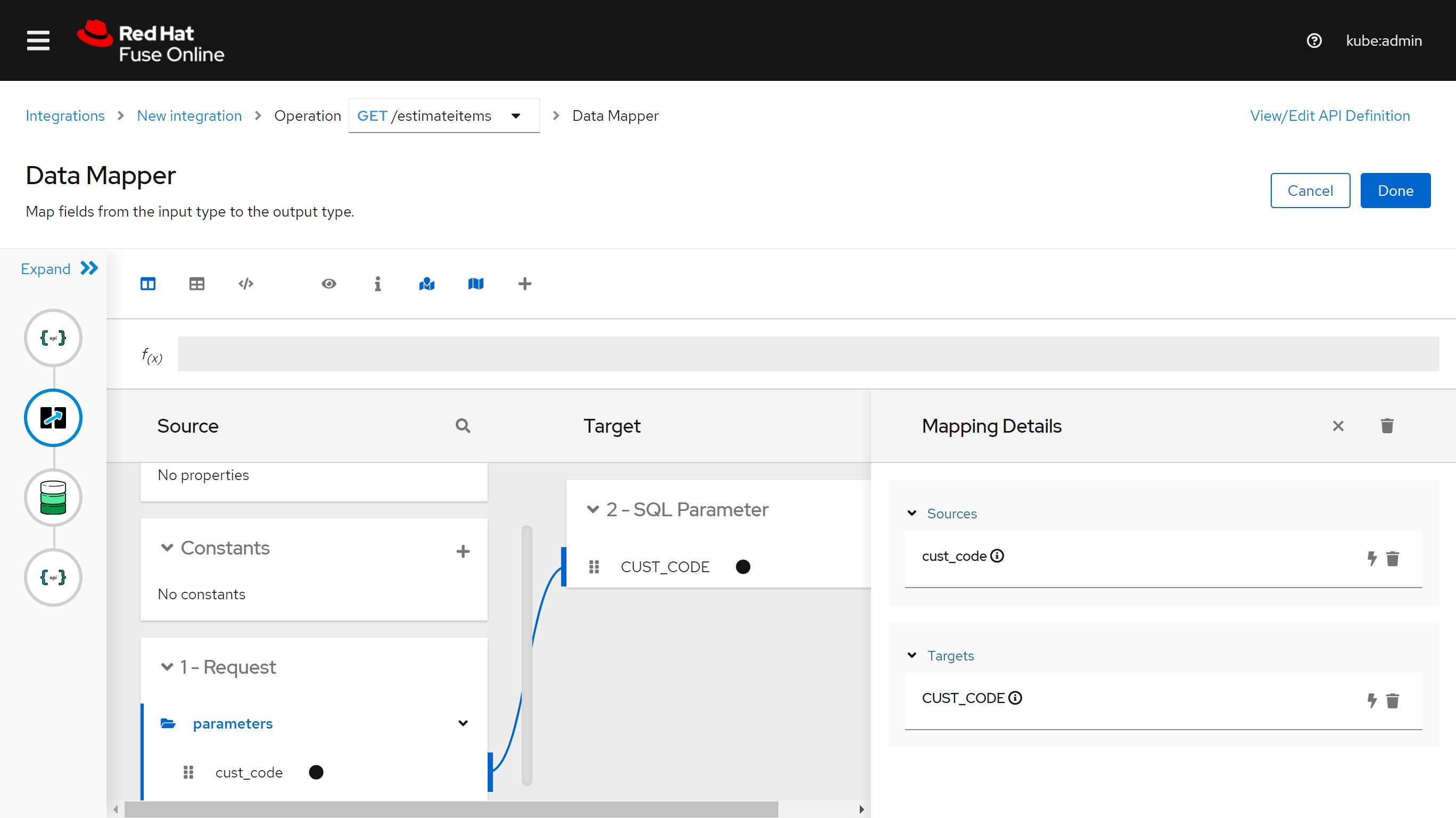The image size is (1456, 818).
Task: Toggle the eye visibility icon
Action: [328, 284]
